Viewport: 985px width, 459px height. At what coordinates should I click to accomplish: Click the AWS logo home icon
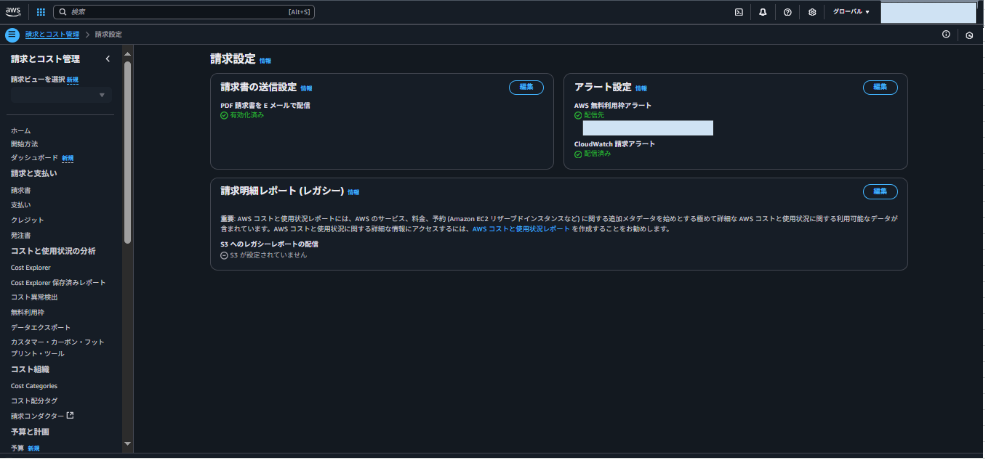(x=13, y=12)
